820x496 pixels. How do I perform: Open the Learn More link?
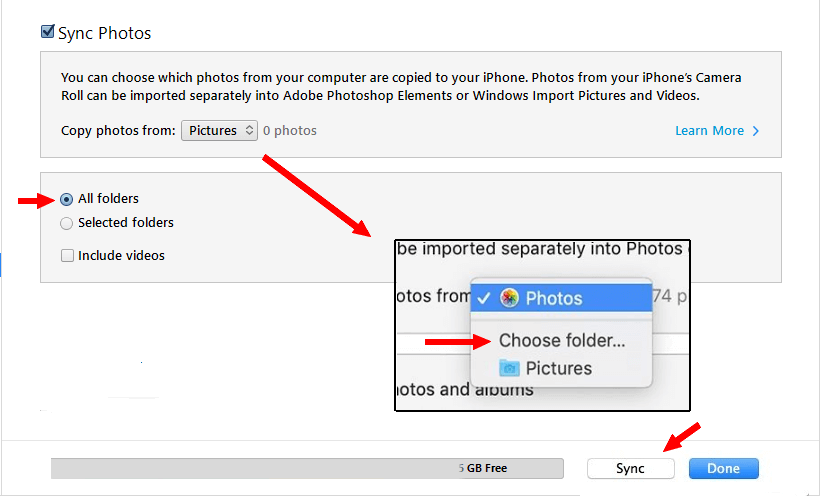[x=709, y=131]
